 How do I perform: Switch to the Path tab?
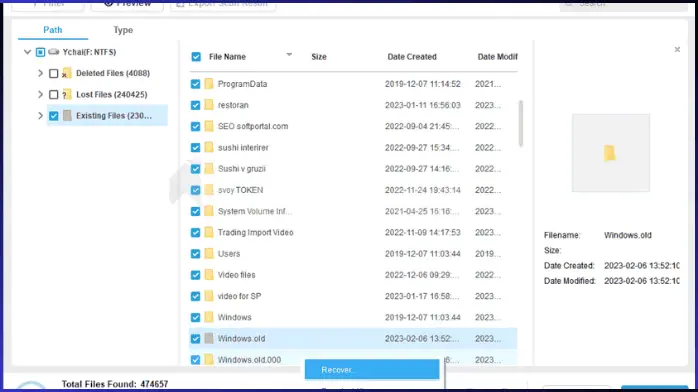53,30
